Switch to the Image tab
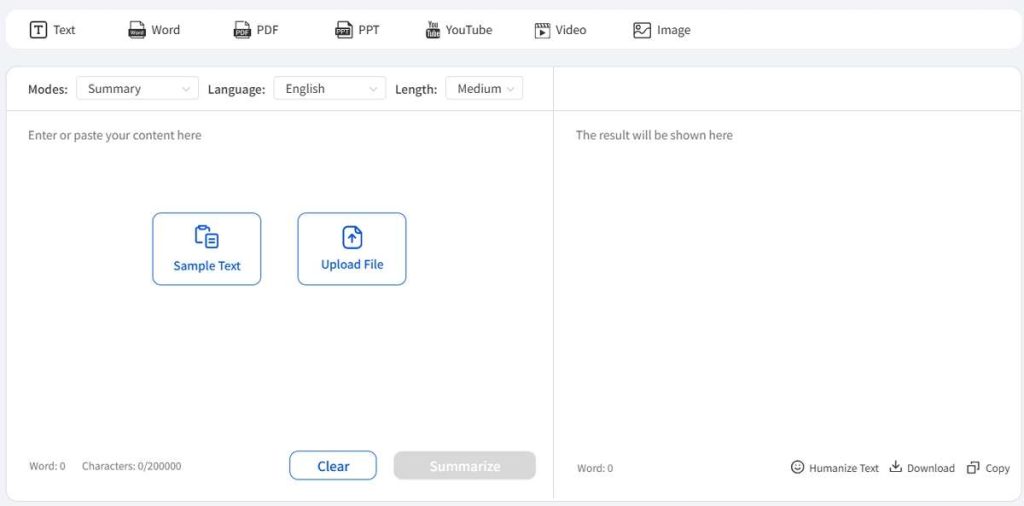 pos(662,30)
